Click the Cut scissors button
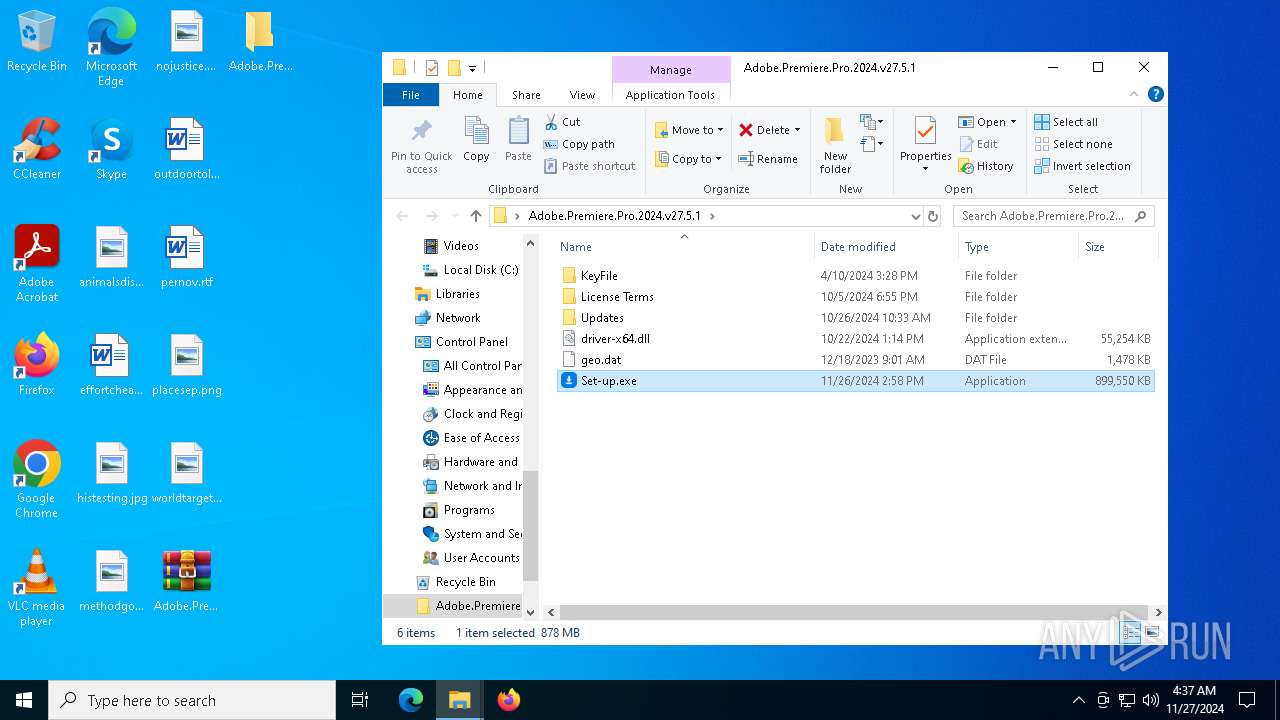1280x720 pixels. tap(562, 122)
